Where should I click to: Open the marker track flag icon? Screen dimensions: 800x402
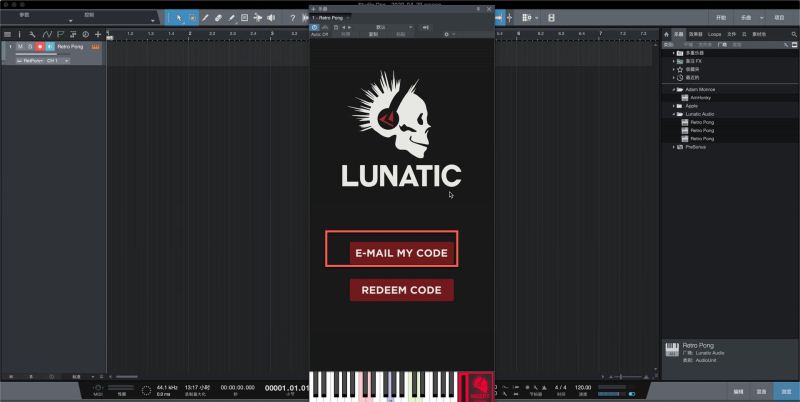coord(60,35)
